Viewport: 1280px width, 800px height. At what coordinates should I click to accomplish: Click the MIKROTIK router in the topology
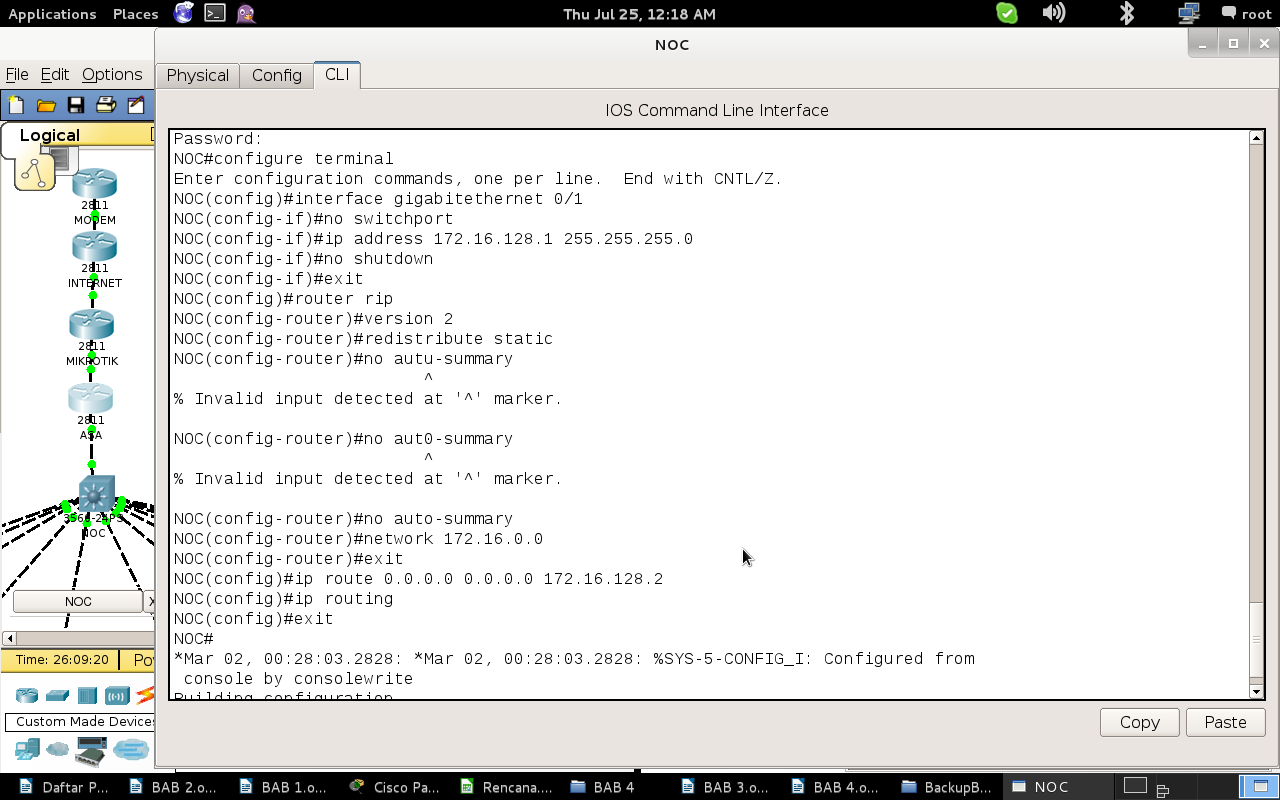(x=91, y=325)
